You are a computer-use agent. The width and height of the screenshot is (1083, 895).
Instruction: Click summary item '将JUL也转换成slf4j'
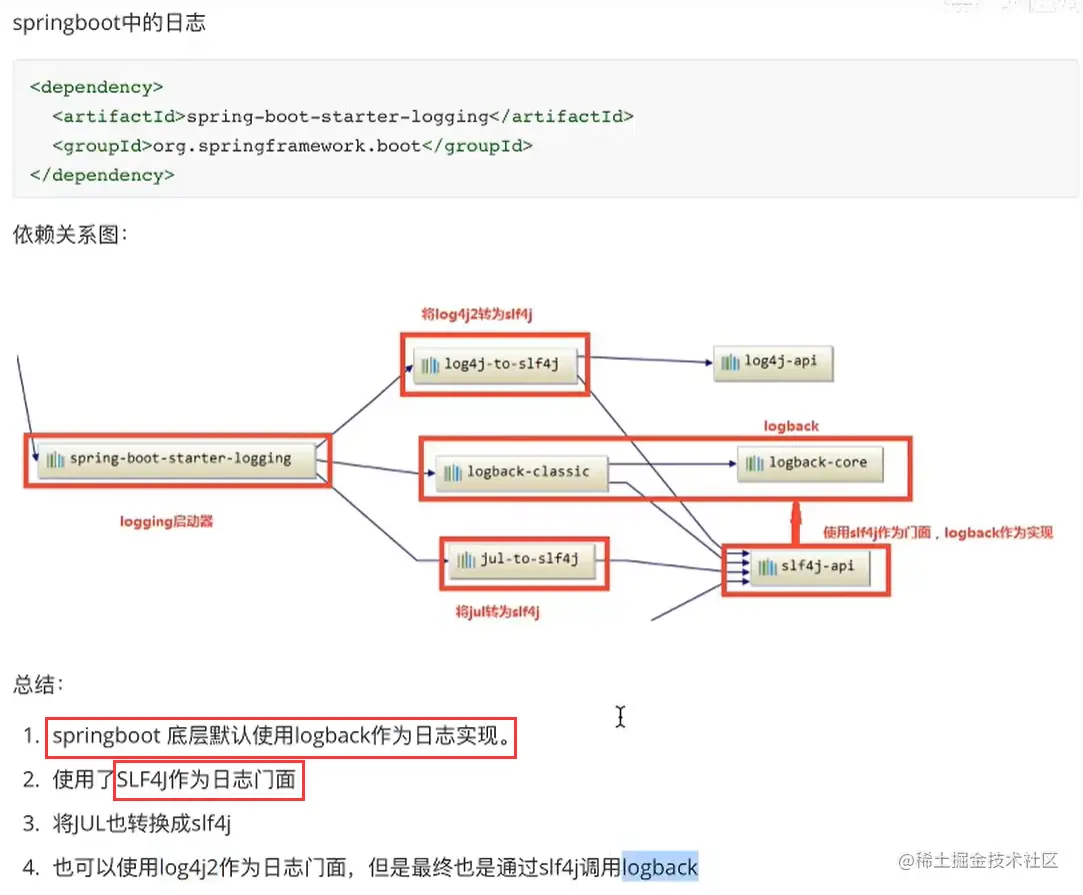(x=142, y=824)
